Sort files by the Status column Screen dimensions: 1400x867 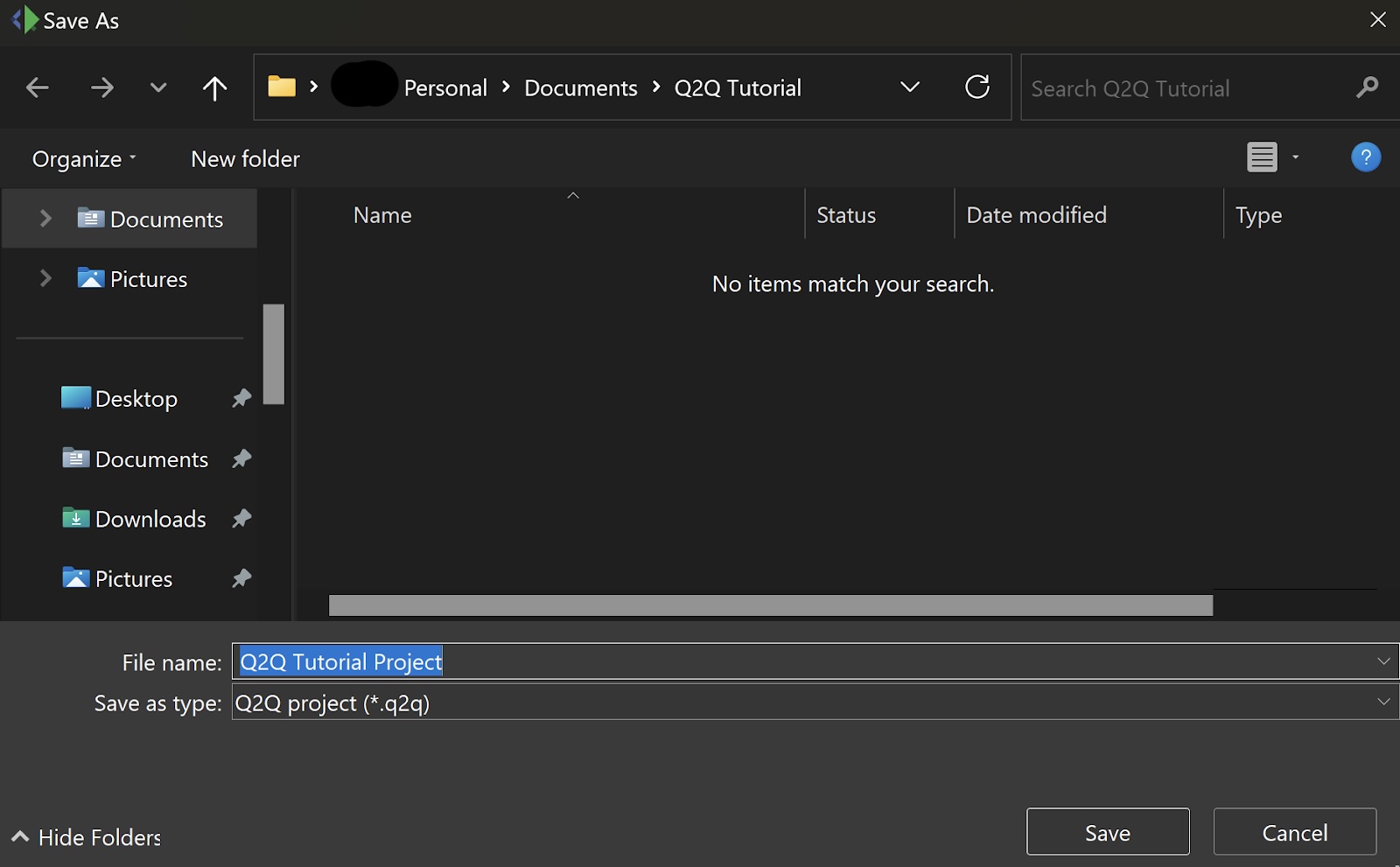tap(846, 215)
